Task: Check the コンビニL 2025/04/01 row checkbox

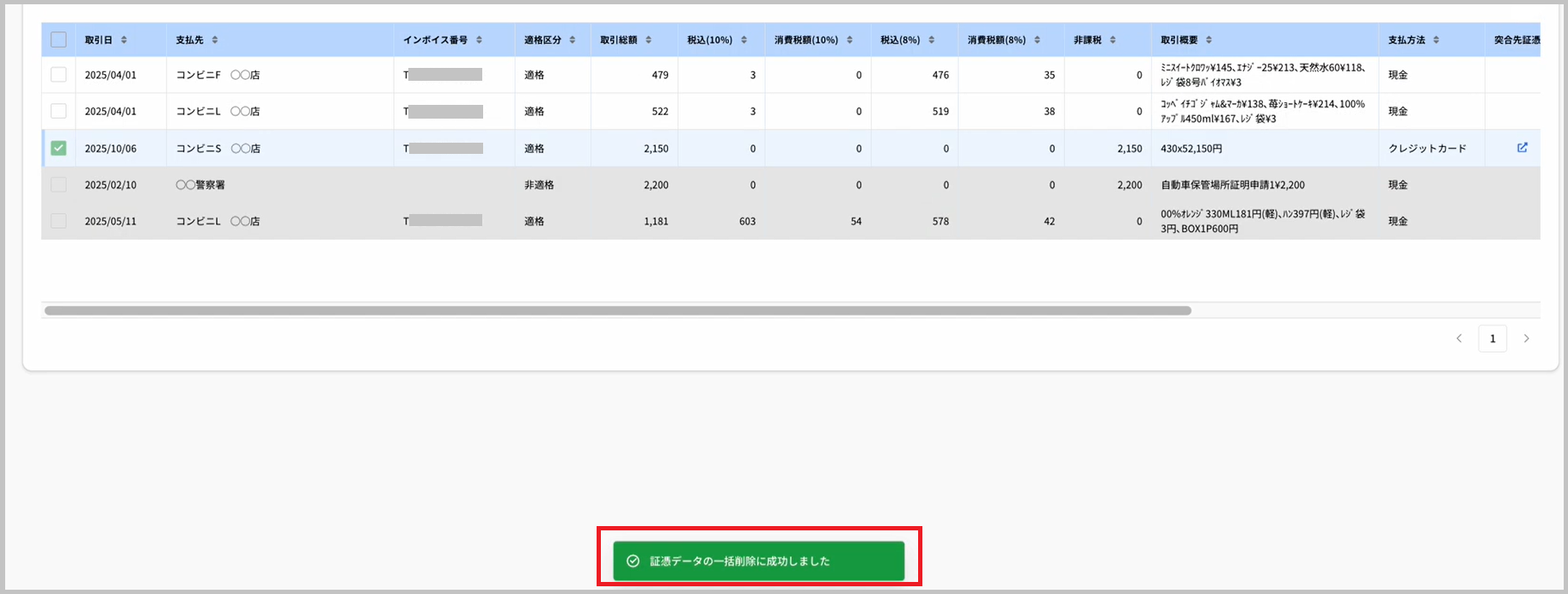Action: tap(58, 111)
